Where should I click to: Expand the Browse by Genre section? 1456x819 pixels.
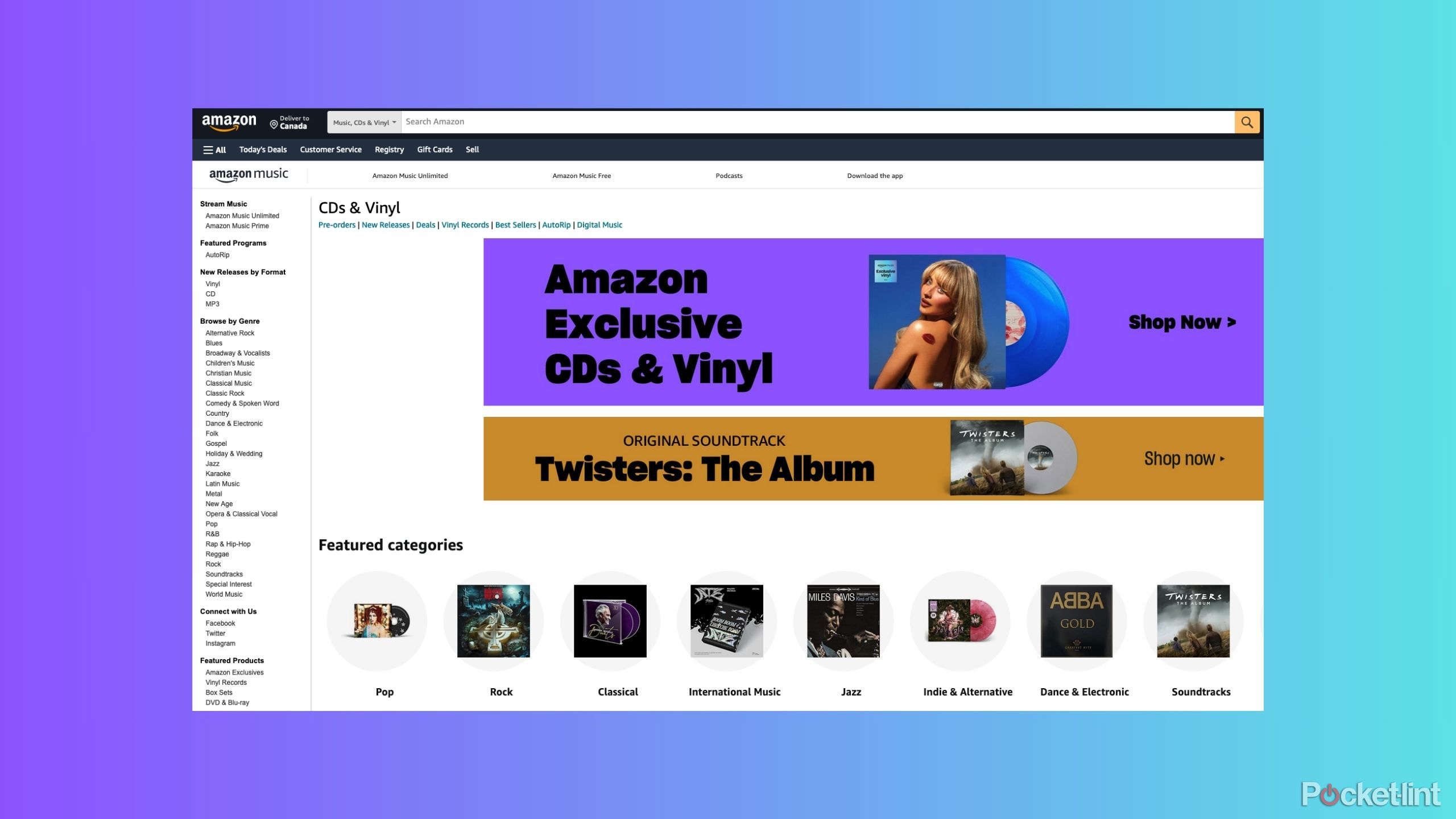pyautogui.click(x=229, y=321)
